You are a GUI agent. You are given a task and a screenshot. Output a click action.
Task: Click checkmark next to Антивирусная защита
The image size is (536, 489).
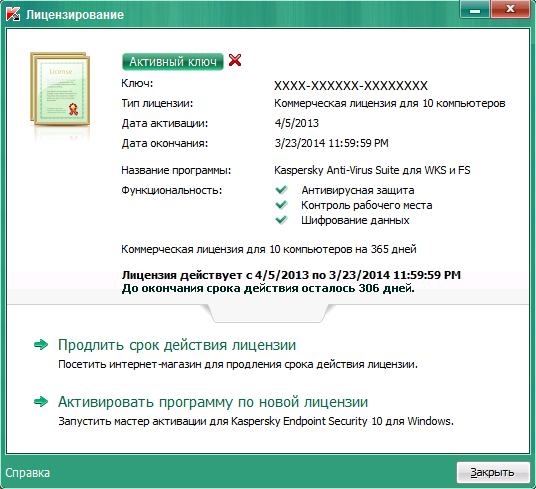coord(282,190)
